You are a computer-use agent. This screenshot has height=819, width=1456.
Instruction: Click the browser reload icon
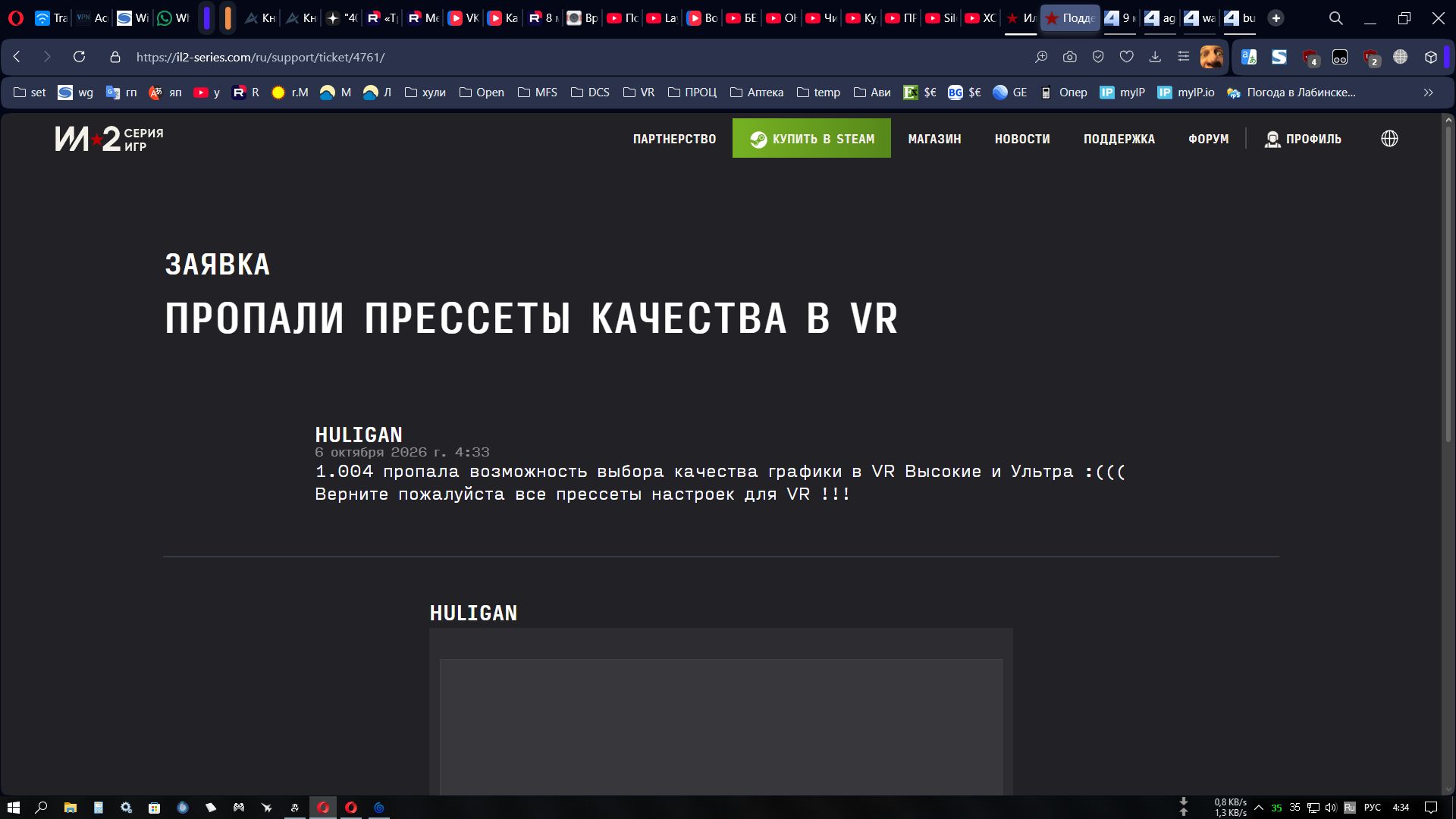pos(79,57)
